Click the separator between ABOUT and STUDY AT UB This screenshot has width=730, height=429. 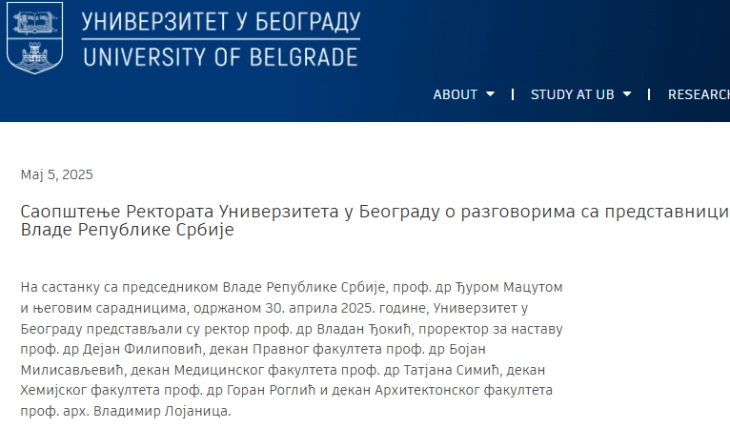tap(513, 95)
